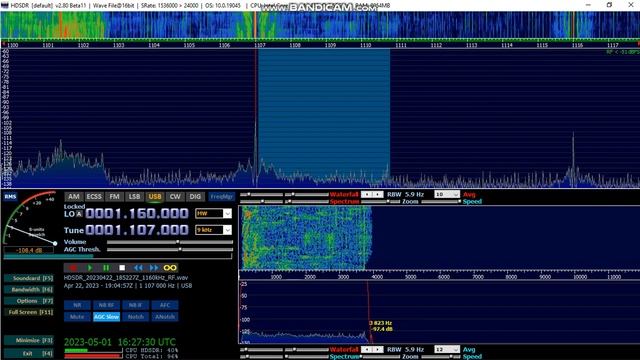This screenshot has height=360, width=640.
Task: Select LSB demodulation mode
Action: point(134,197)
